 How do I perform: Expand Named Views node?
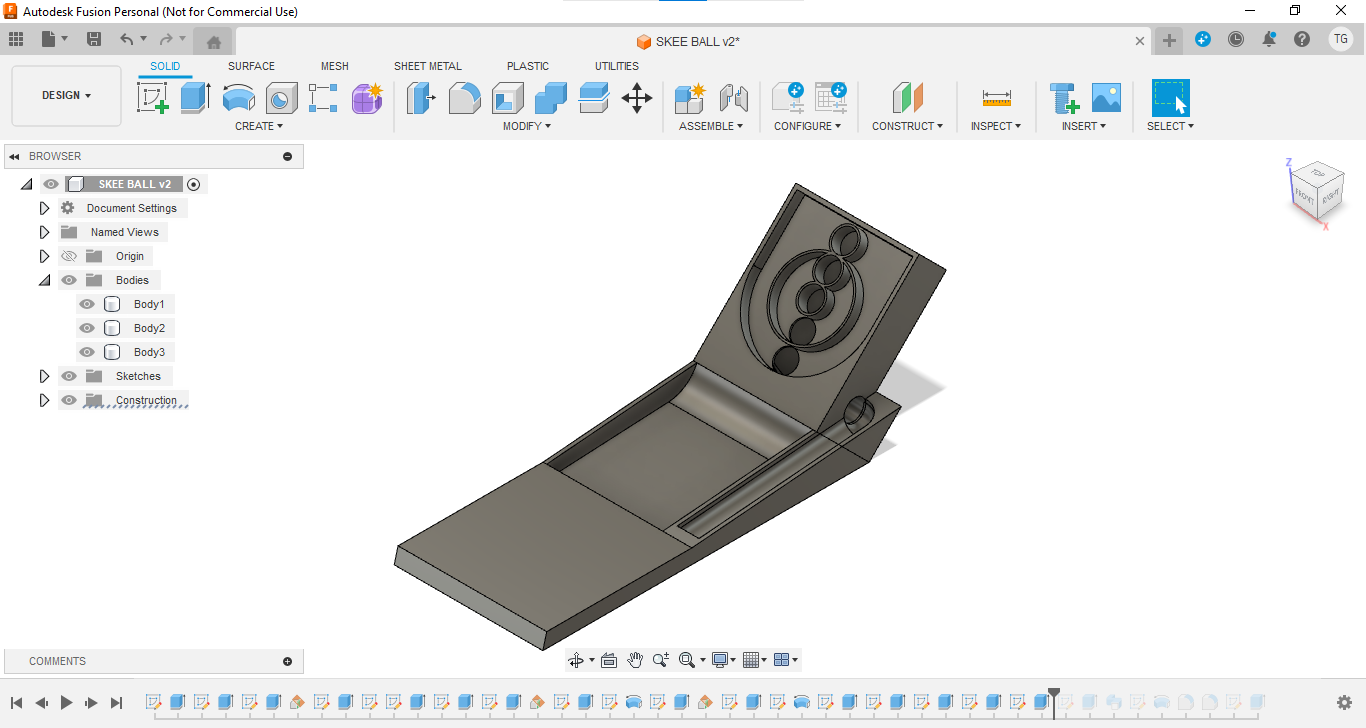[44, 232]
